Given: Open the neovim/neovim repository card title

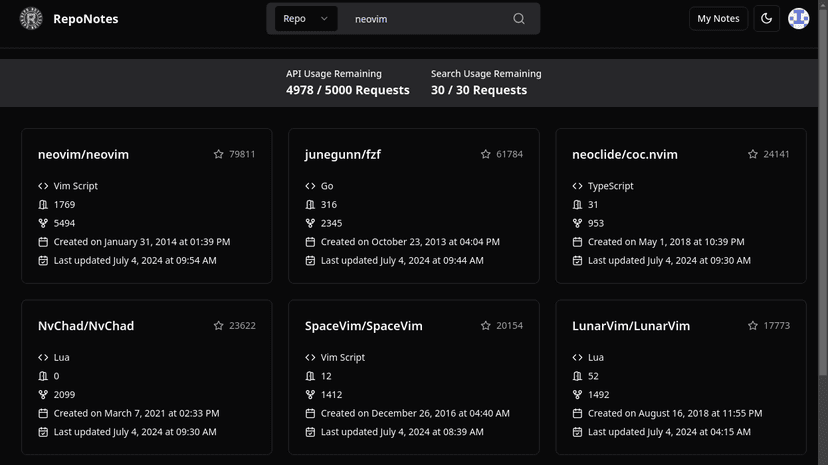Looking at the screenshot, I should click(83, 154).
